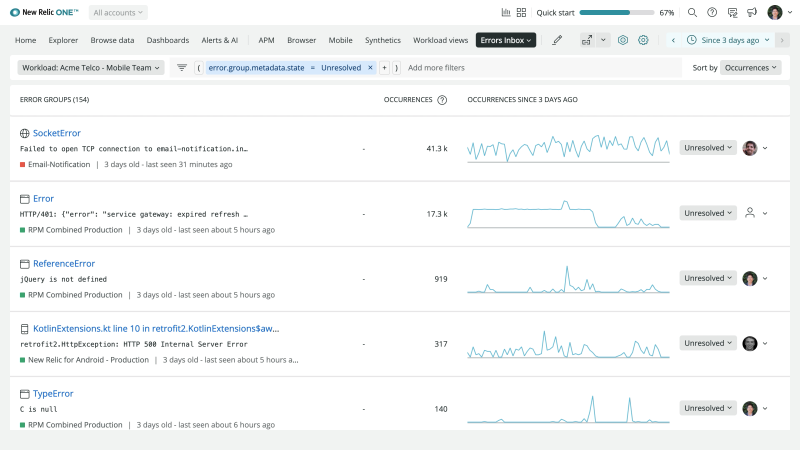
Task: Open the user profile avatar menu
Action: tap(774, 12)
